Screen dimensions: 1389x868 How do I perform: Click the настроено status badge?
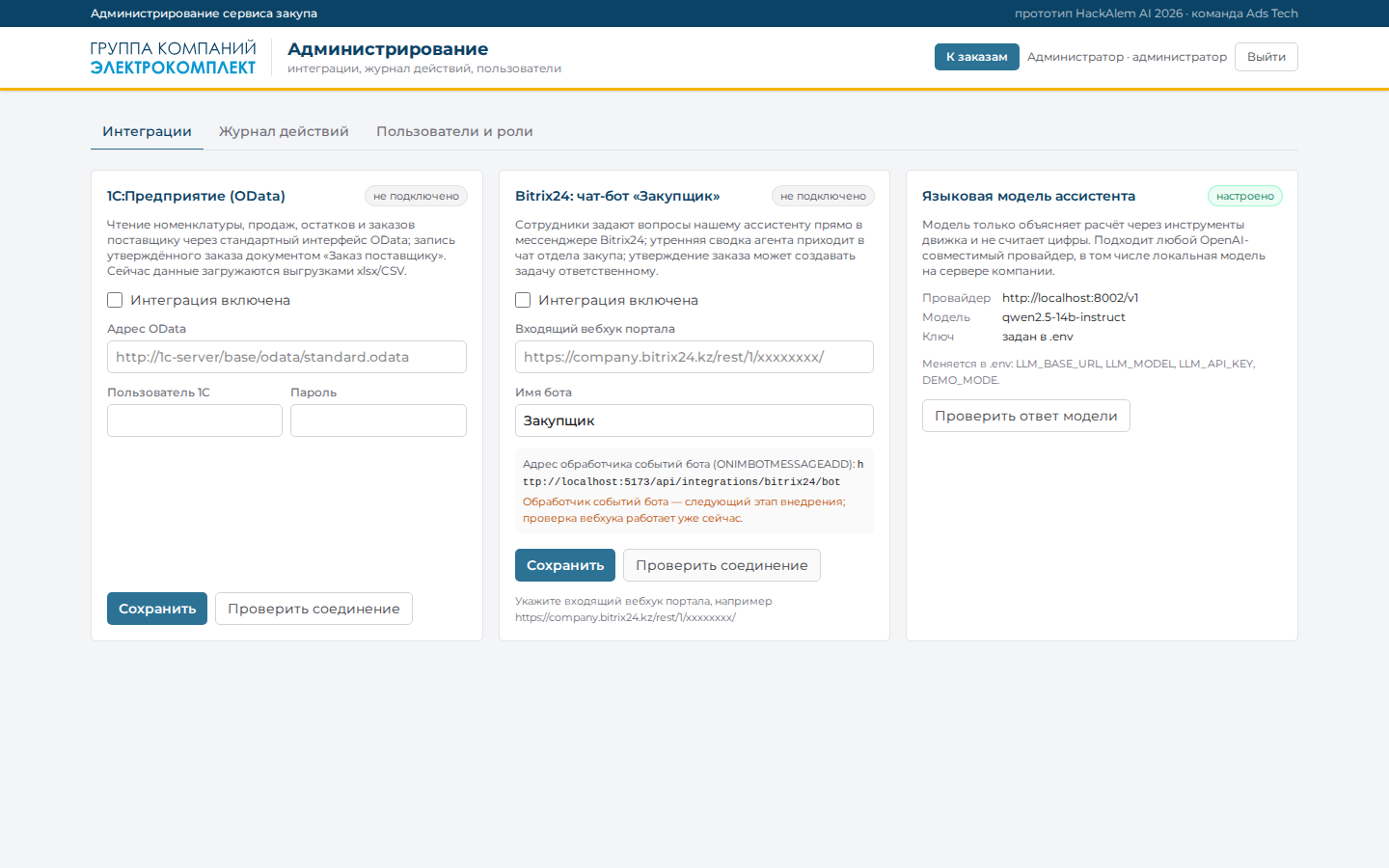click(1244, 196)
